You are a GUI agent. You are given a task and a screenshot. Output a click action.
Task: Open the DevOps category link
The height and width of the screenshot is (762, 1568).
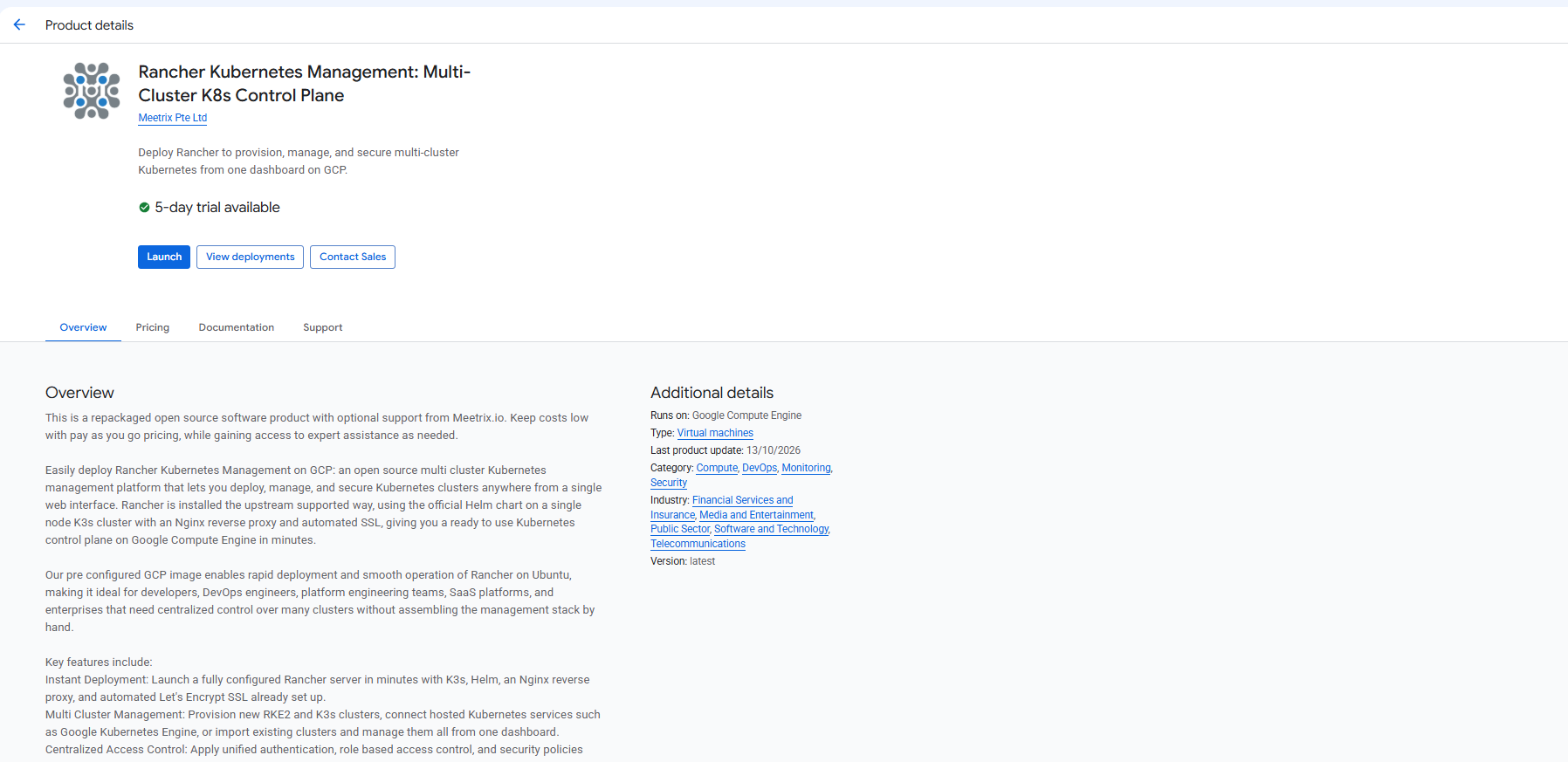click(760, 468)
